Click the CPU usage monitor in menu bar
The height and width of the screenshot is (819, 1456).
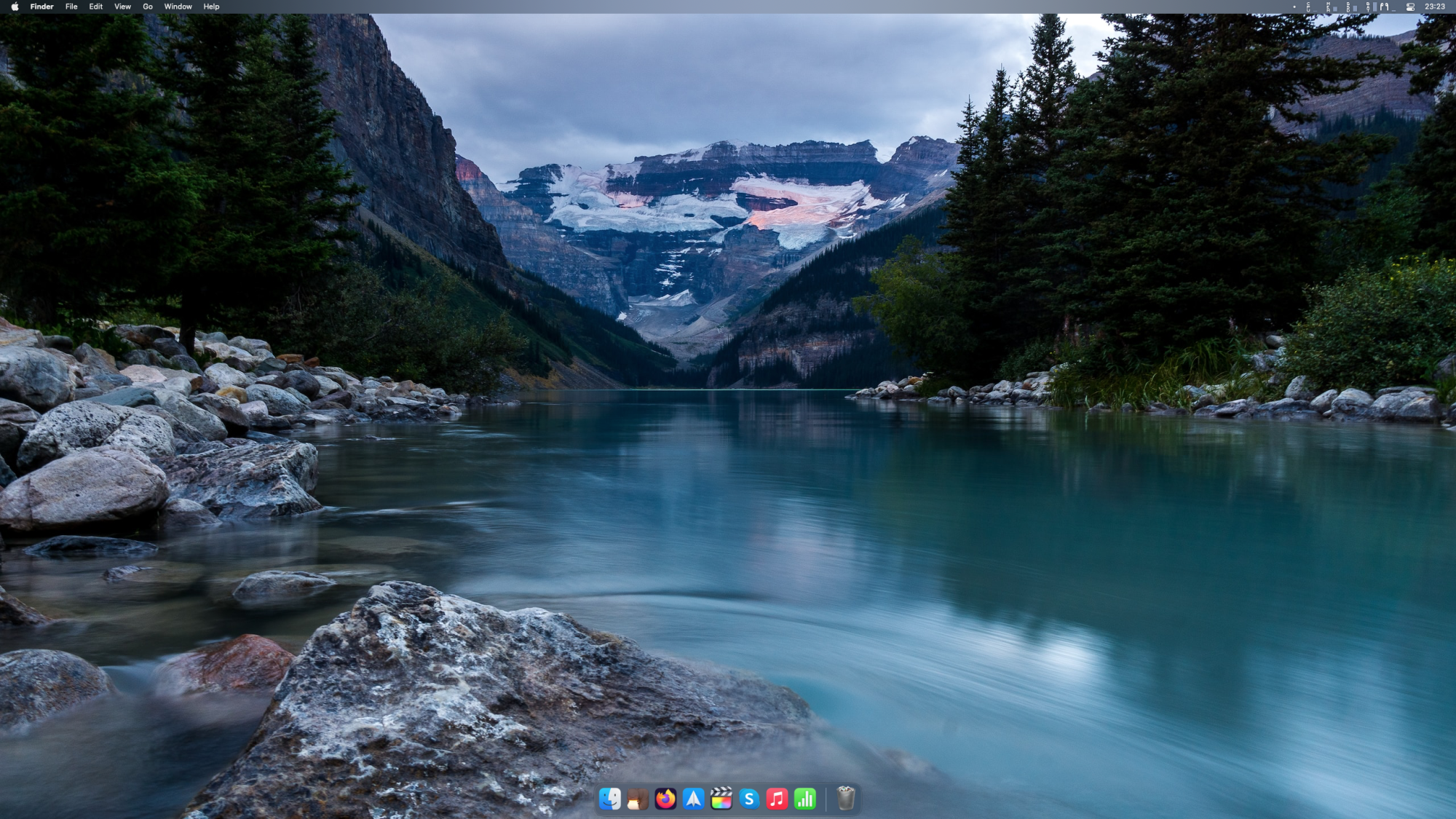tap(1310, 7)
